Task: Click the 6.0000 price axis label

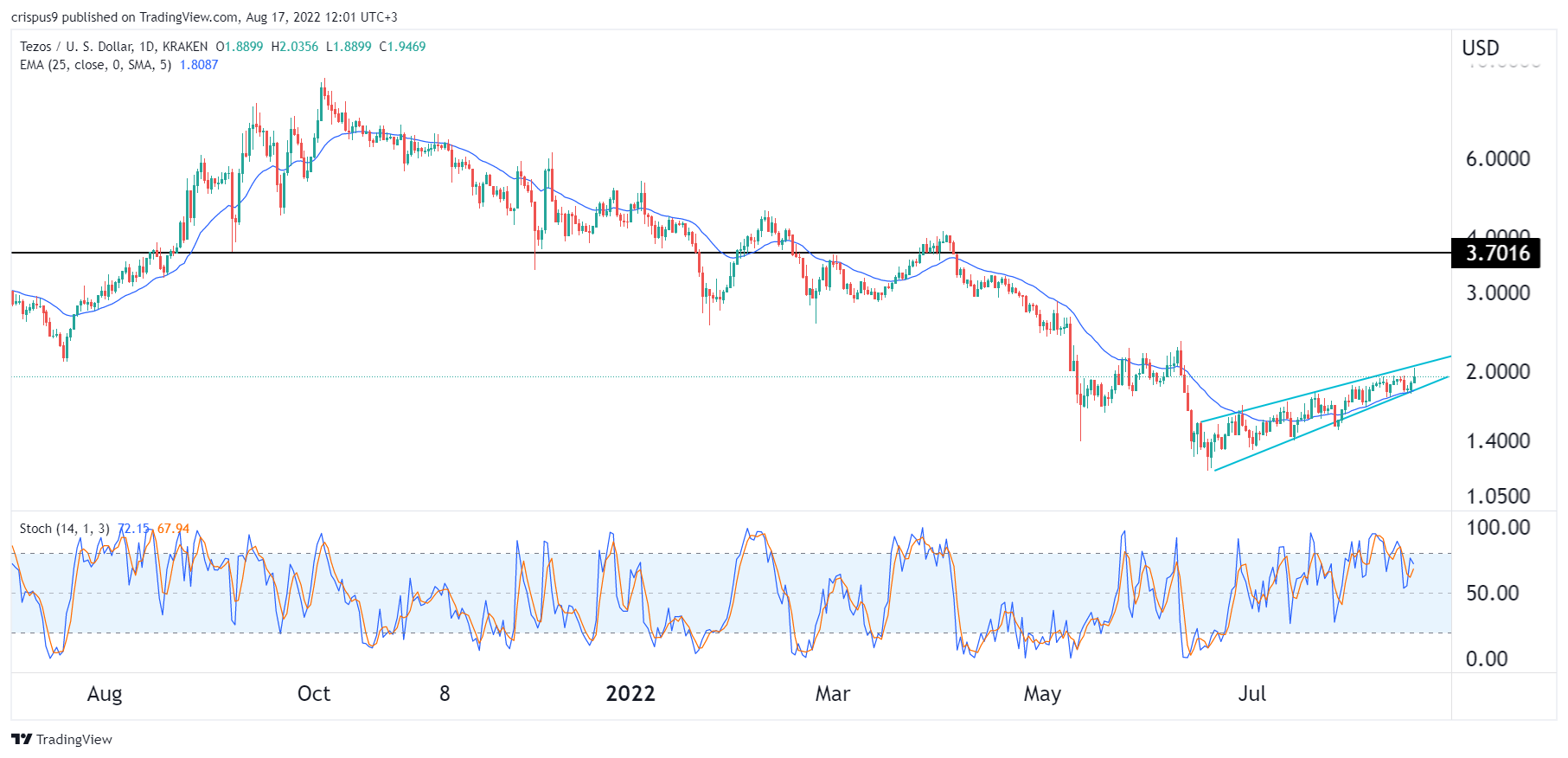Action: [x=1498, y=158]
